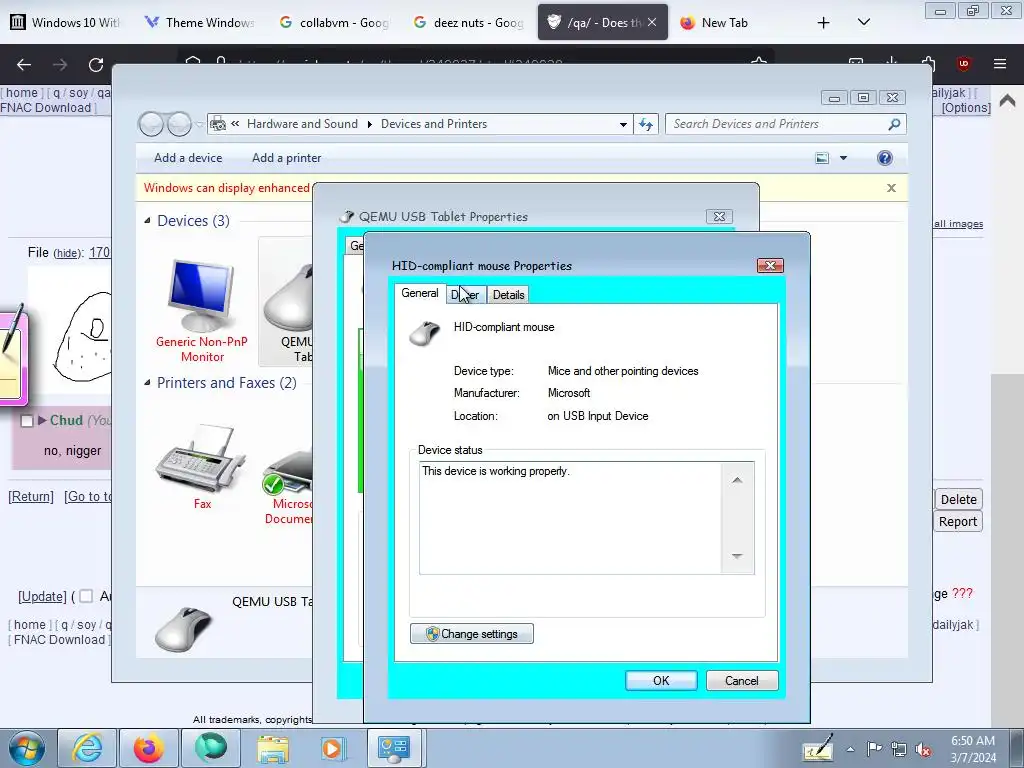The image size is (1024, 768).
Task: Close the QEMU USB Tablet Properties window
Action: coord(719,216)
